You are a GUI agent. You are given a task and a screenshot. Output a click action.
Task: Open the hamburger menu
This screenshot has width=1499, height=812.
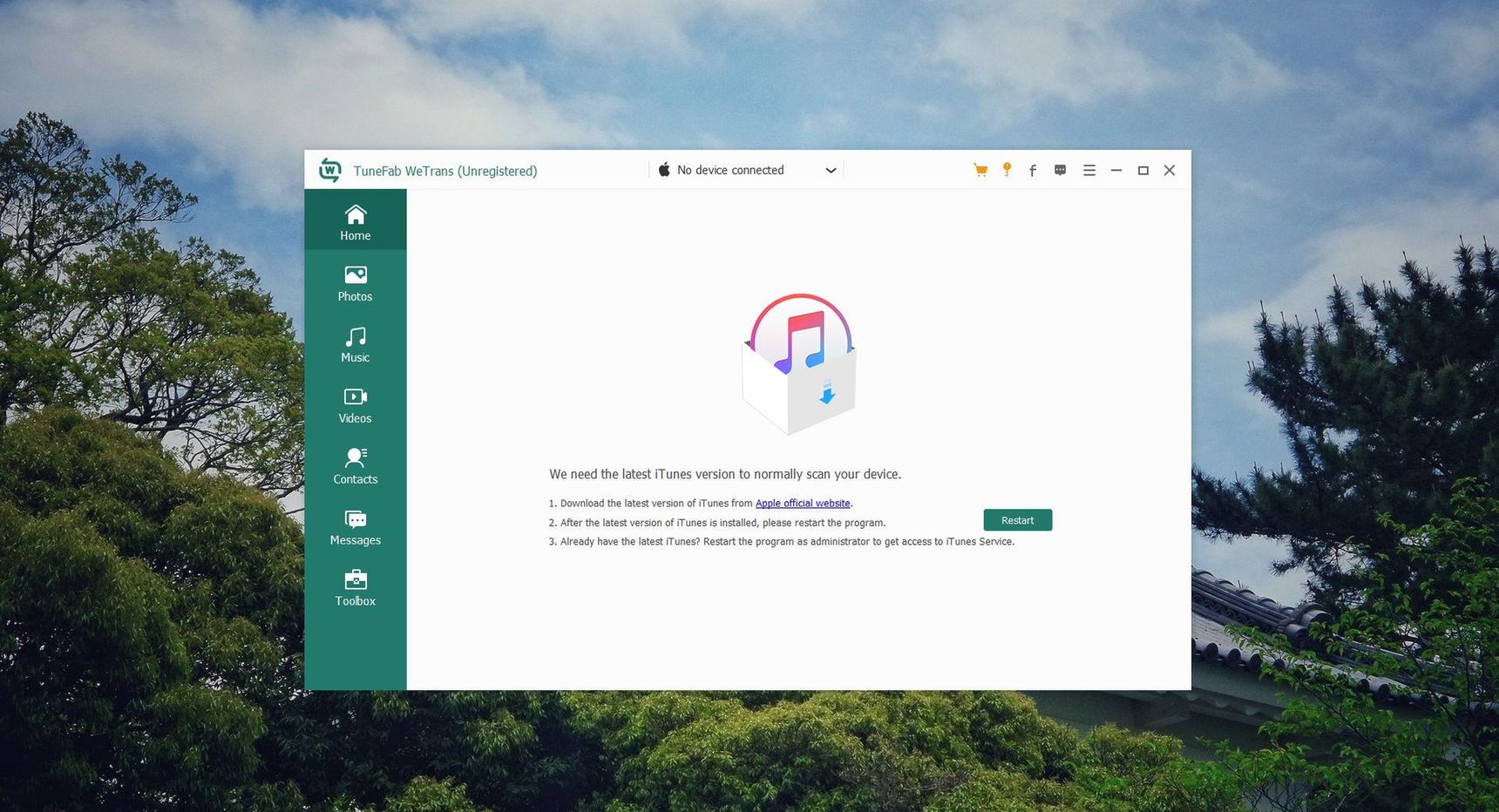pos(1089,171)
